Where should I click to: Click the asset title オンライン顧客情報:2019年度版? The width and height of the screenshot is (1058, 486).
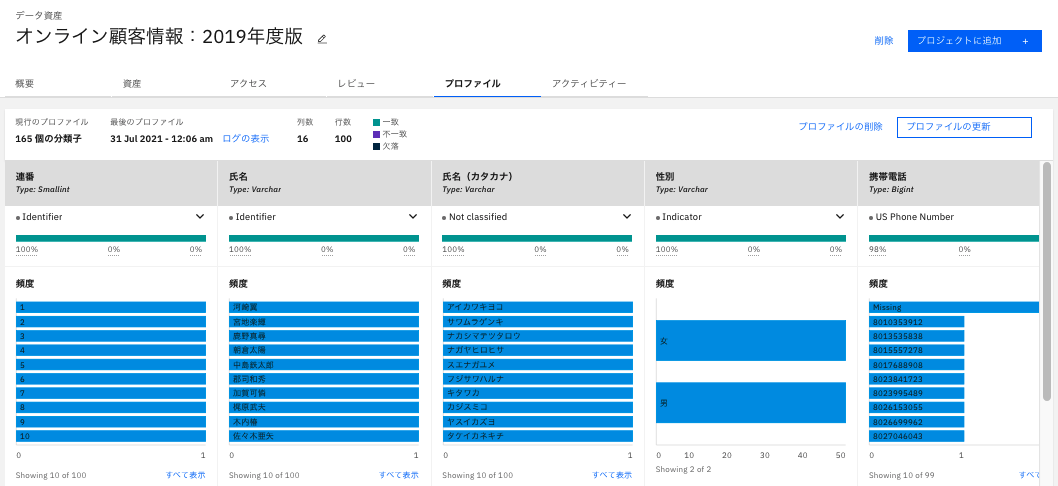[159, 36]
